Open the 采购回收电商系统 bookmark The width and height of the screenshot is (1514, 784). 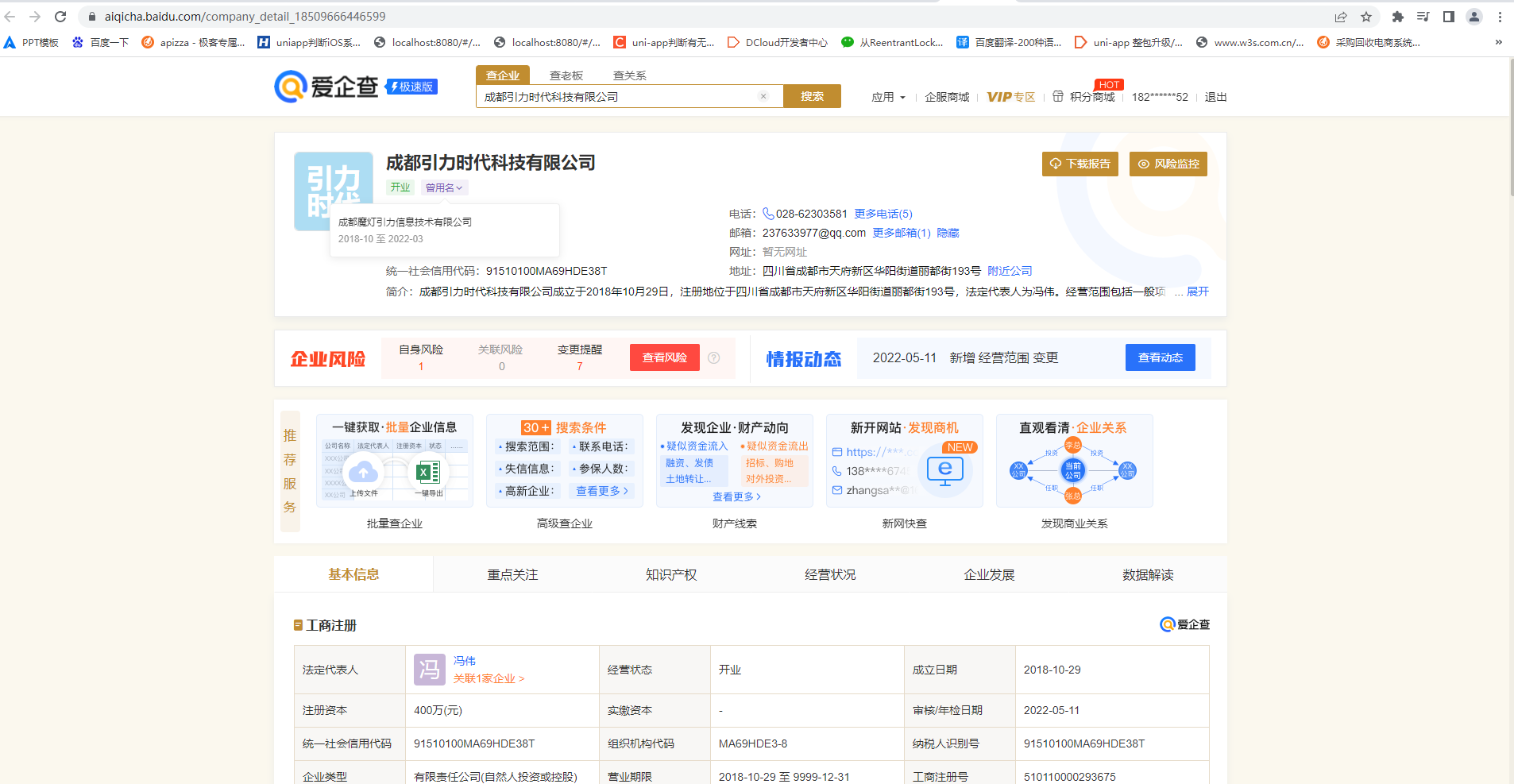pyautogui.click(x=1369, y=42)
